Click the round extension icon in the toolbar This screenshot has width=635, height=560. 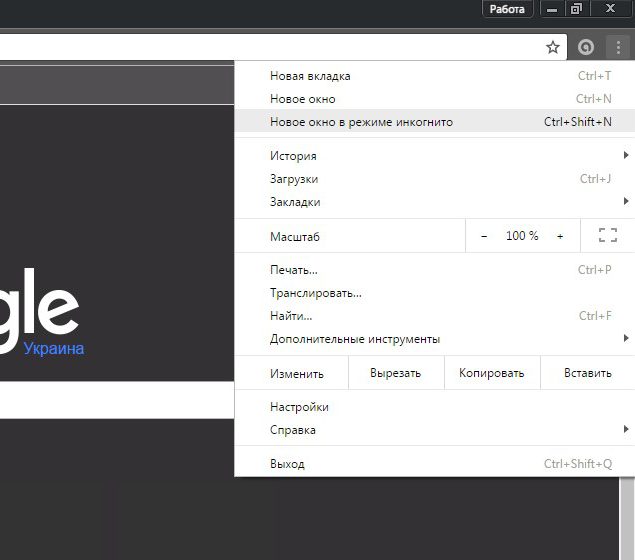[586, 47]
